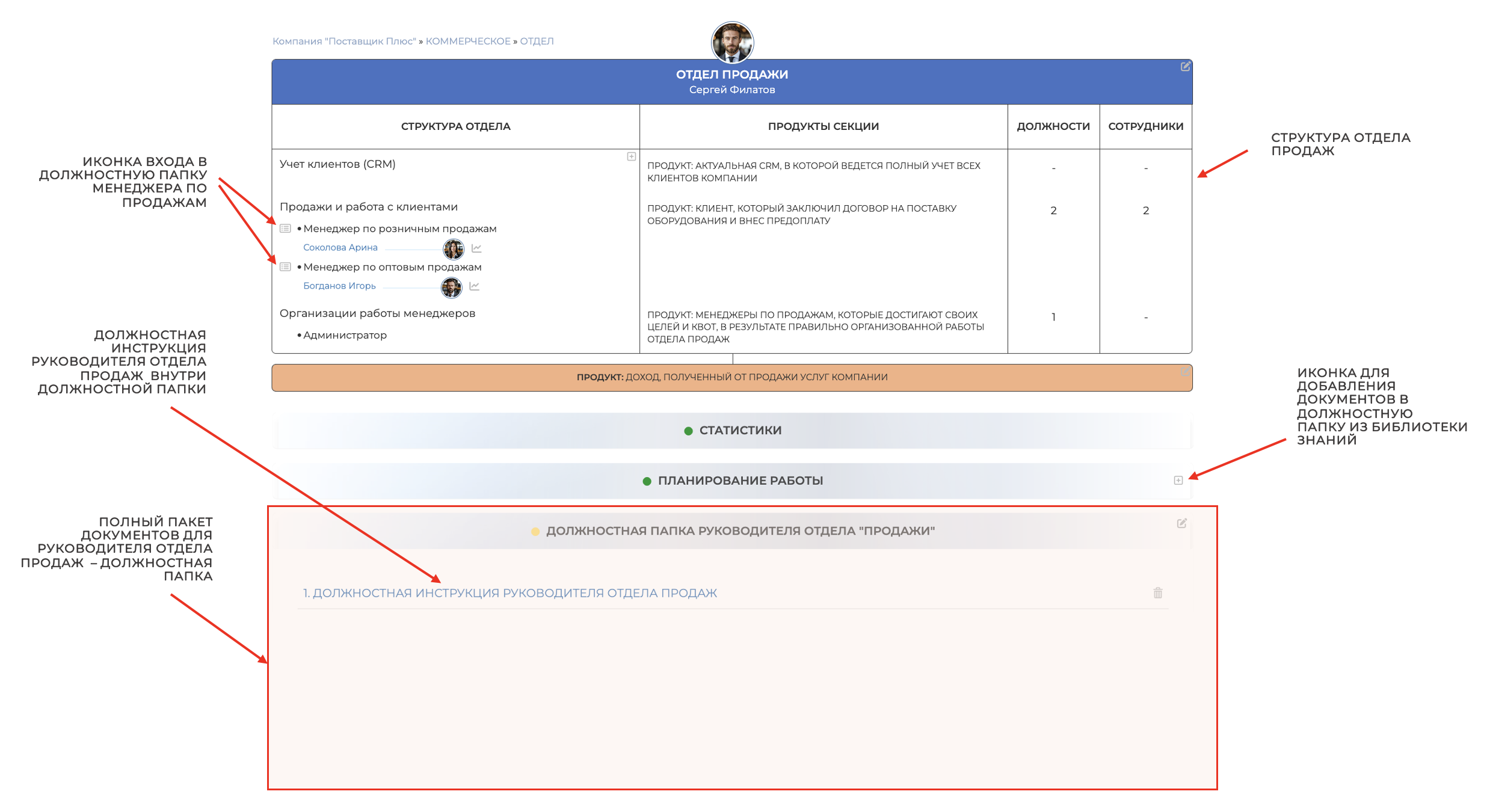Screen dimensions: 1487x812
Task: Select Менеджер по розничным продажам position
Action: [400, 229]
